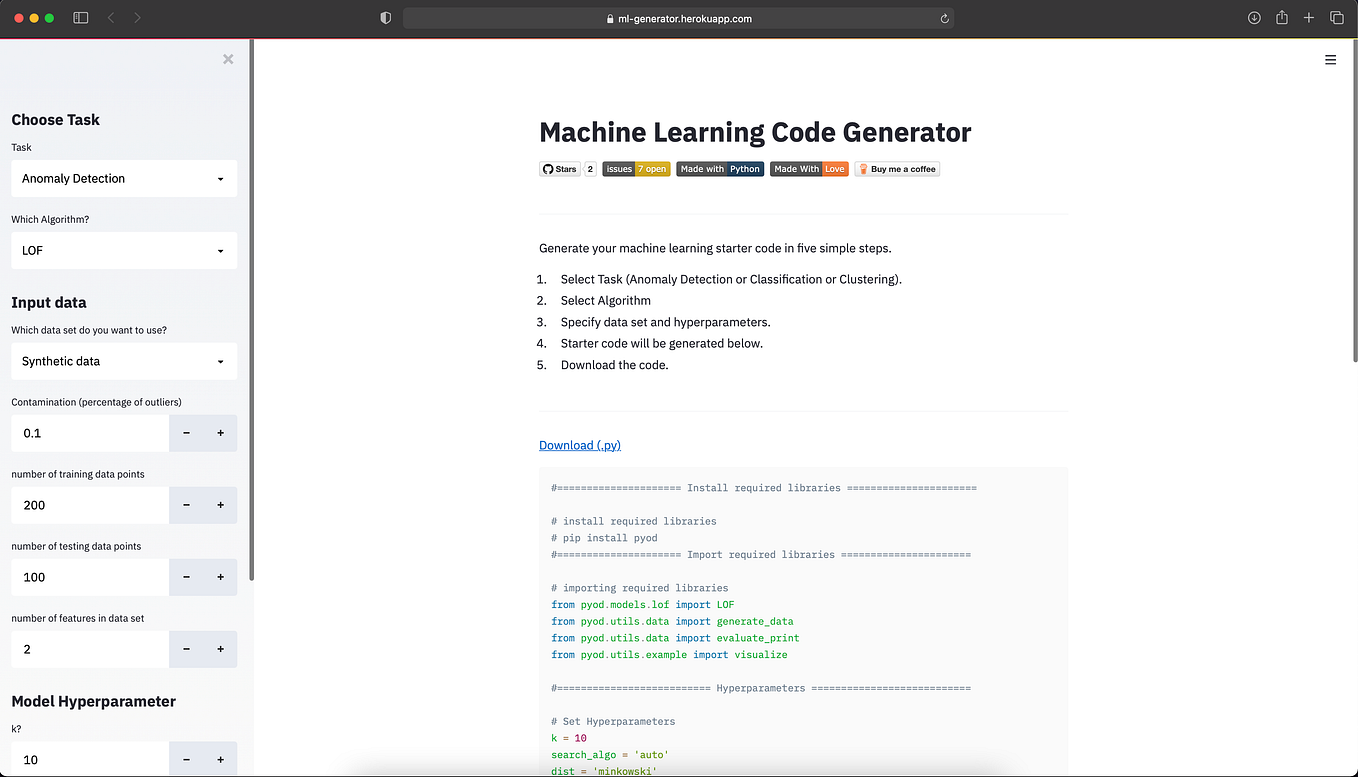This screenshot has width=1358, height=777.
Task: Close the sidebar panel with the X
Action: pos(227,58)
